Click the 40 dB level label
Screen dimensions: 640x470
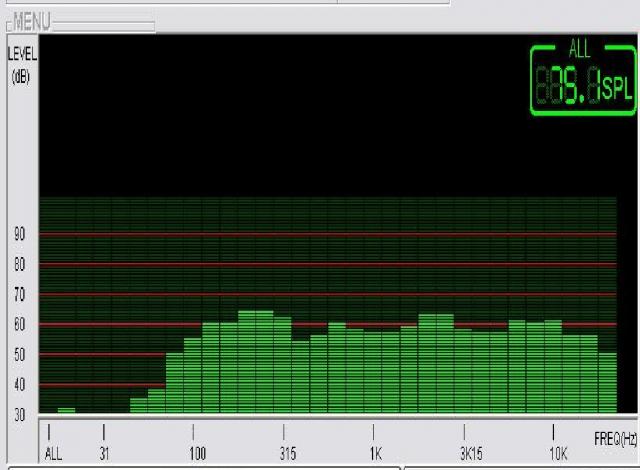tap(19, 385)
